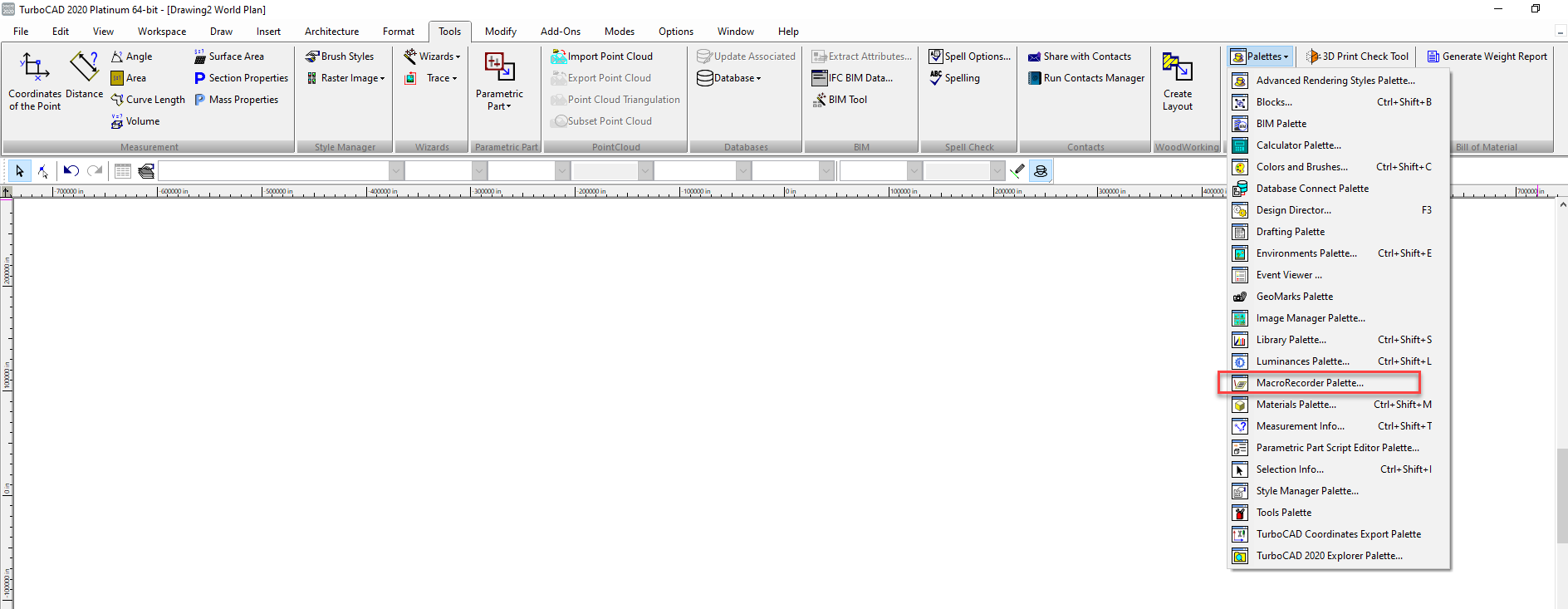1568x609 pixels.
Task: Open the BIM Palette entry
Action: (1339, 124)
